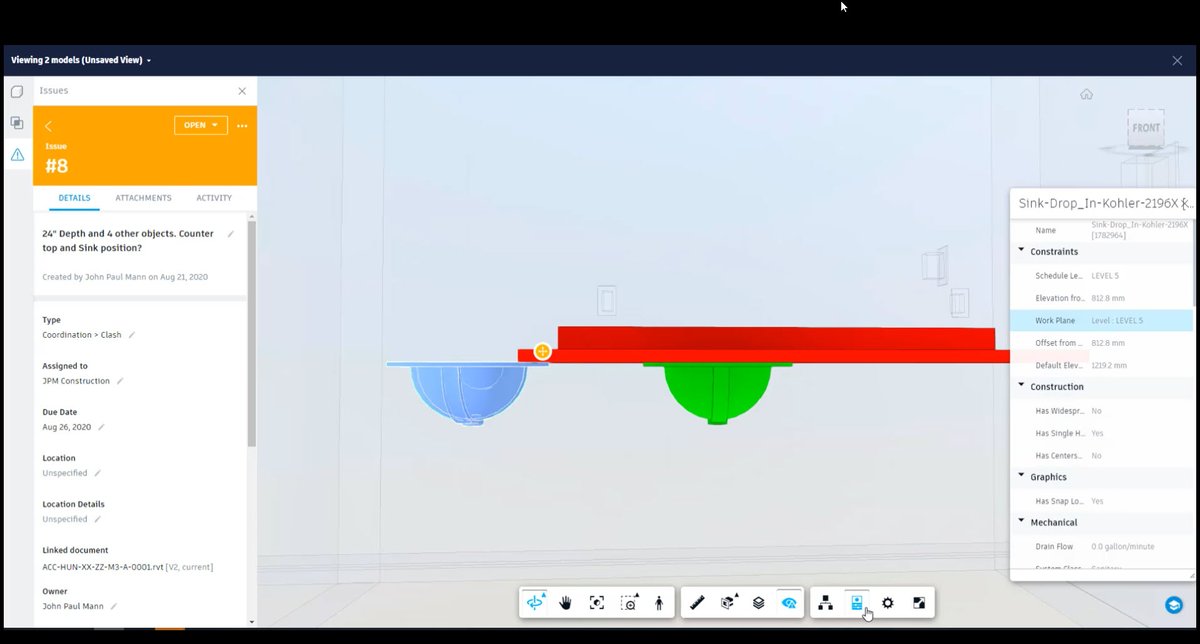Click the yellow clash issue pin
The height and width of the screenshot is (644, 1200).
[542, 351]
